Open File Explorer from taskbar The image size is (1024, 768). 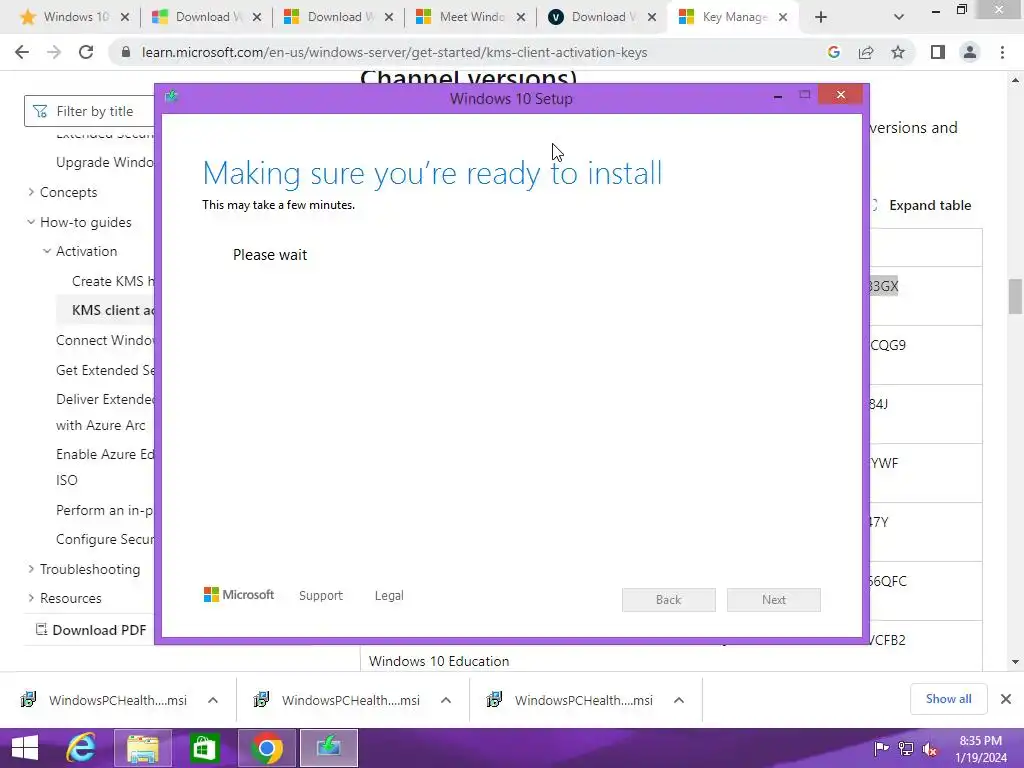(143, 748)
